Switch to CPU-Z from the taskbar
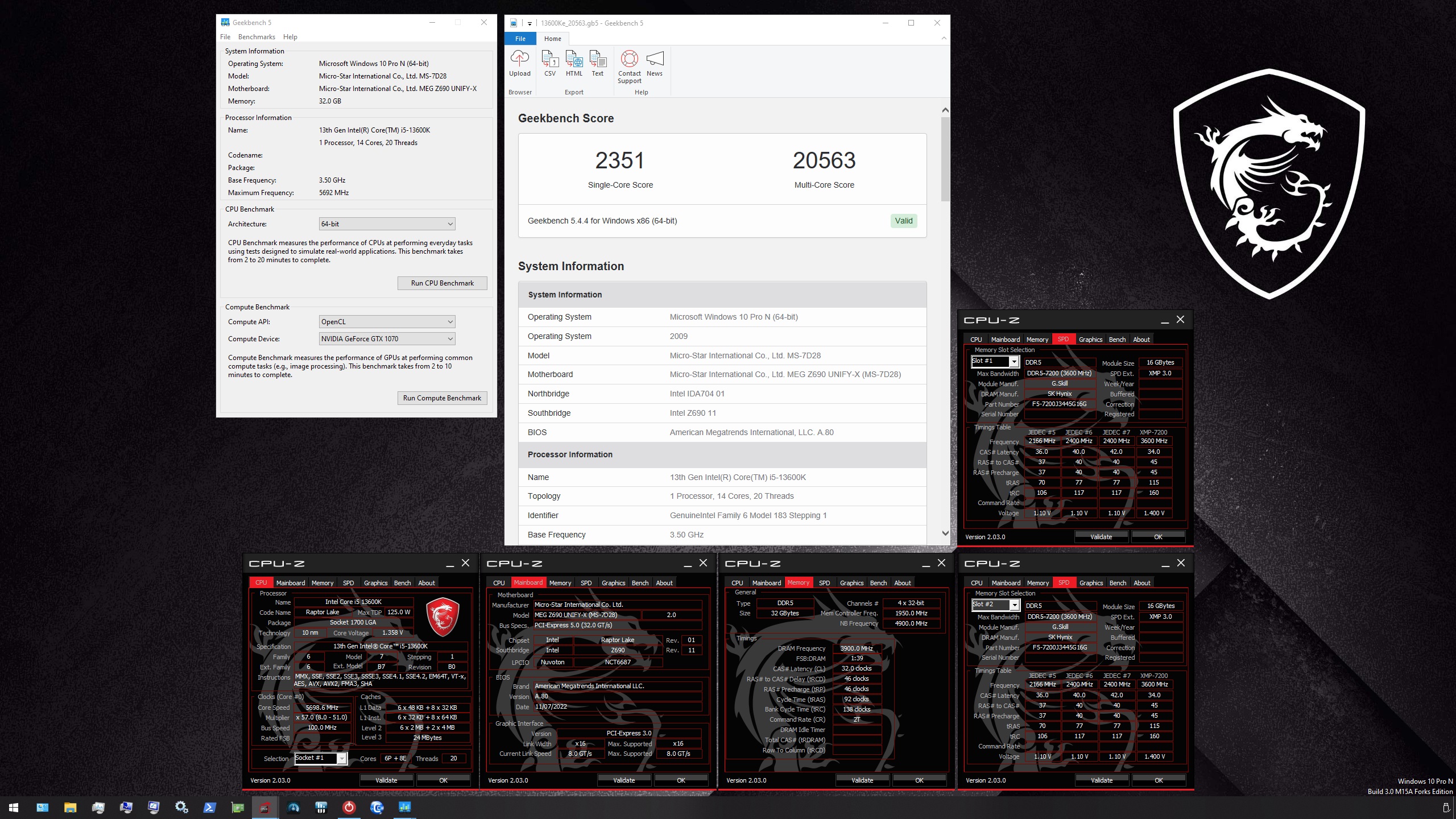Viewport: 1456px width, 819px height. tap(265, 808)
